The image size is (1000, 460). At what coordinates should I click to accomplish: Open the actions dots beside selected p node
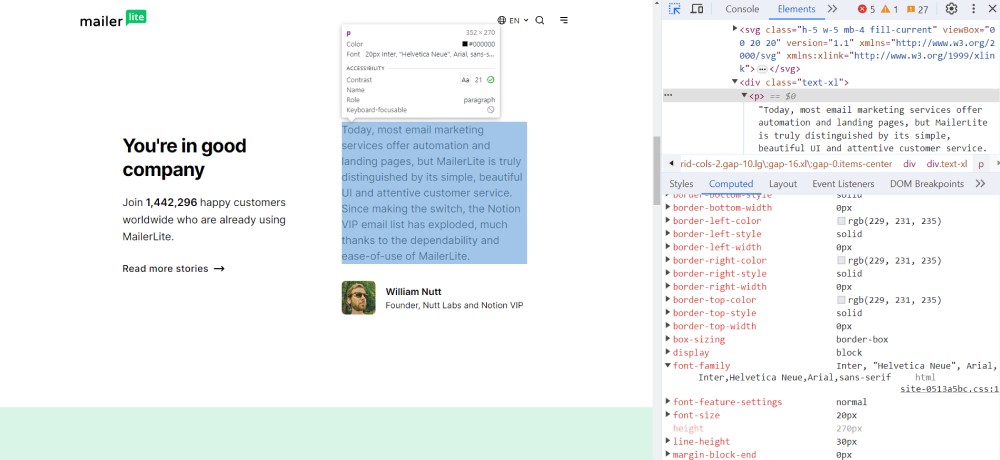click(x=668, y=94)
